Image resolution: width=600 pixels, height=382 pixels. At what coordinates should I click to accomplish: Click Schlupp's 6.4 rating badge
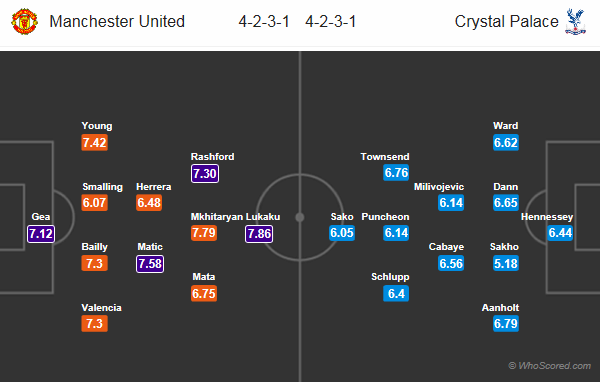pyautogui.click(x=396, y=294)
